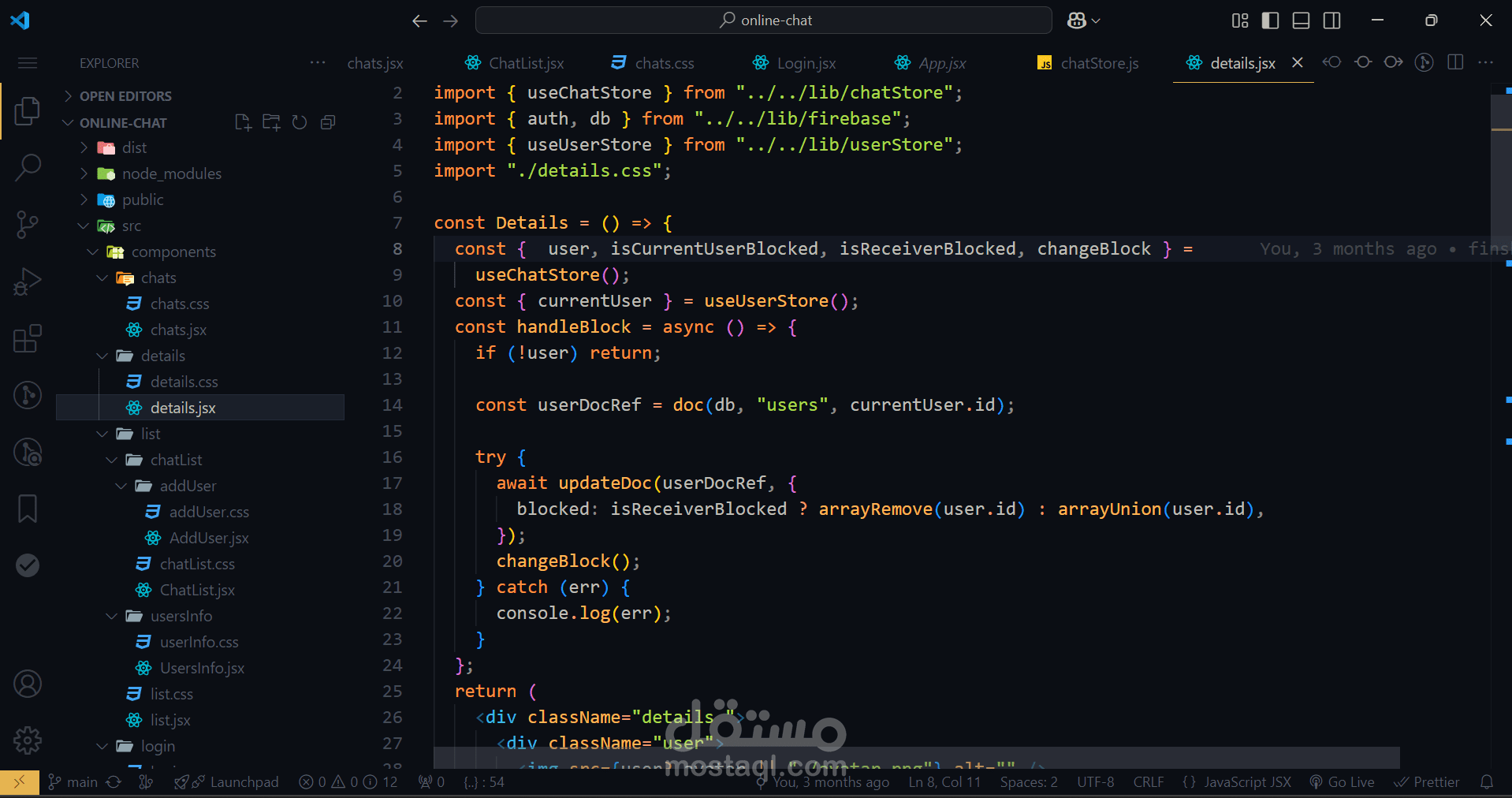This screenshot has height=798, width=1512.
Task: Click Split Editor Right icon
Action: point(1455,62)
